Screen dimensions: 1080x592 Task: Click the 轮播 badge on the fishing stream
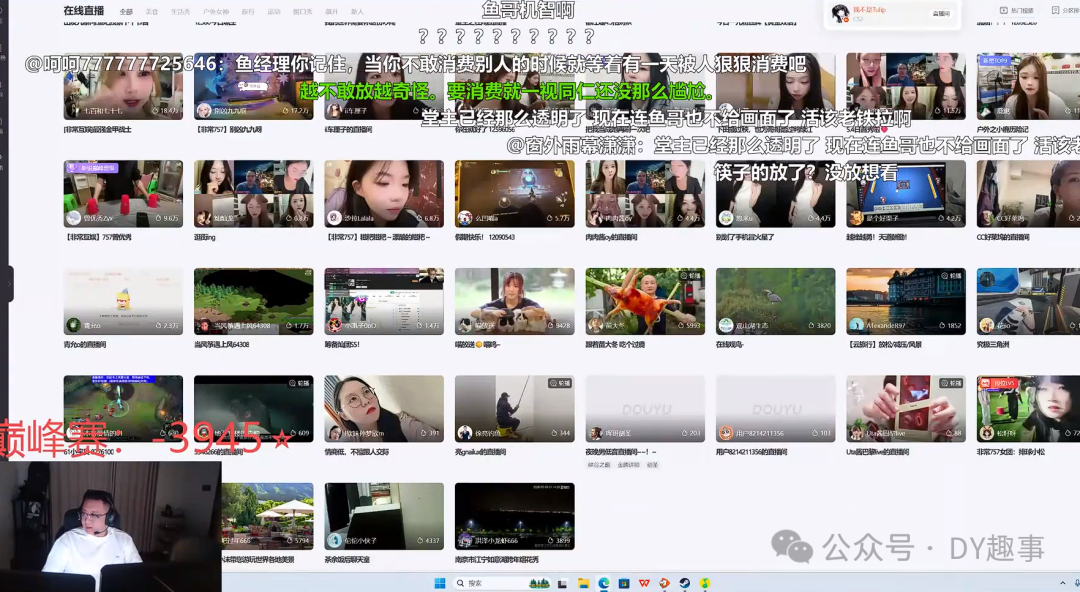coord(559,383)
